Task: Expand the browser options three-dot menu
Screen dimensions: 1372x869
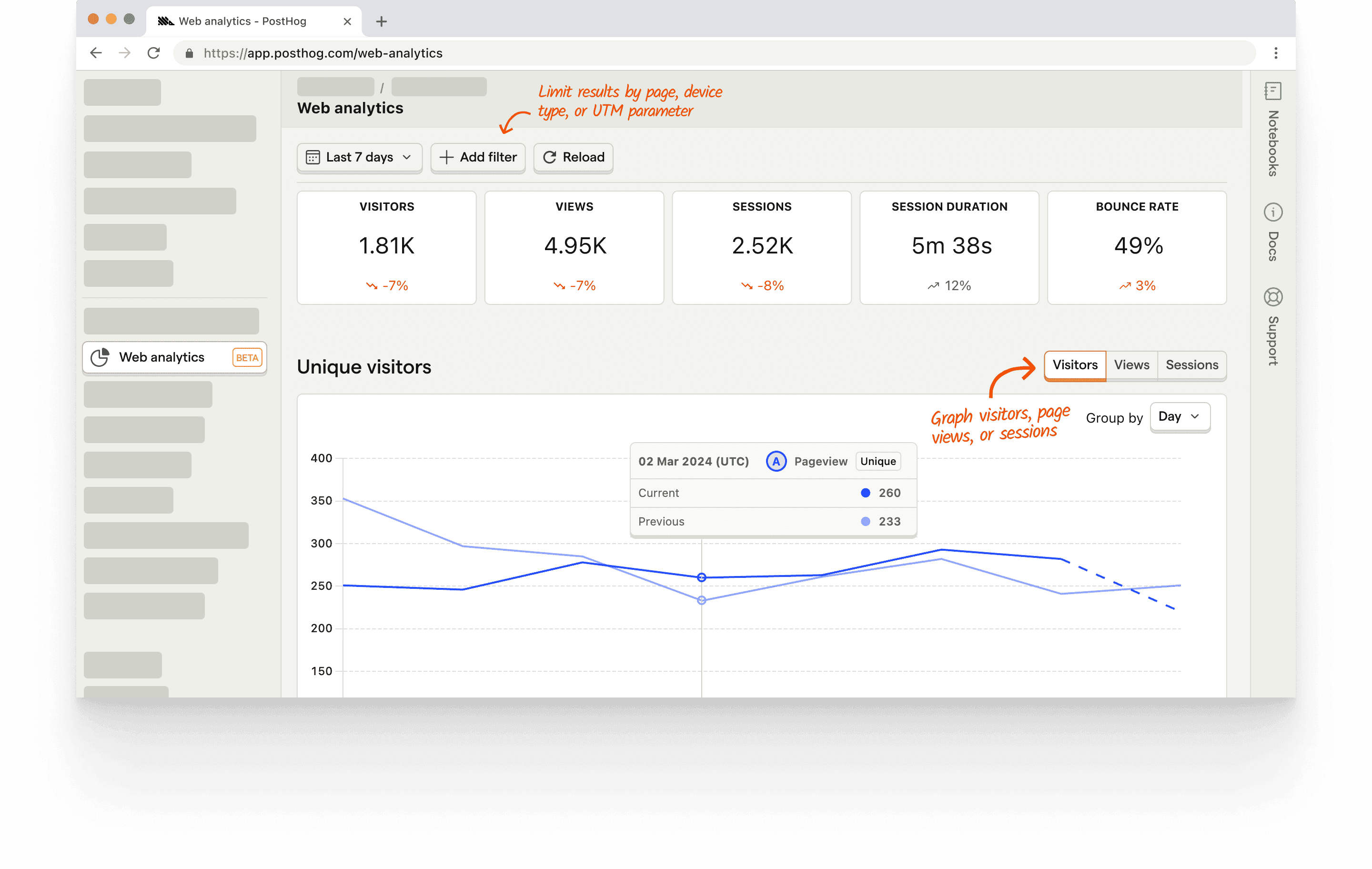Action: [x=1276, y=53]
